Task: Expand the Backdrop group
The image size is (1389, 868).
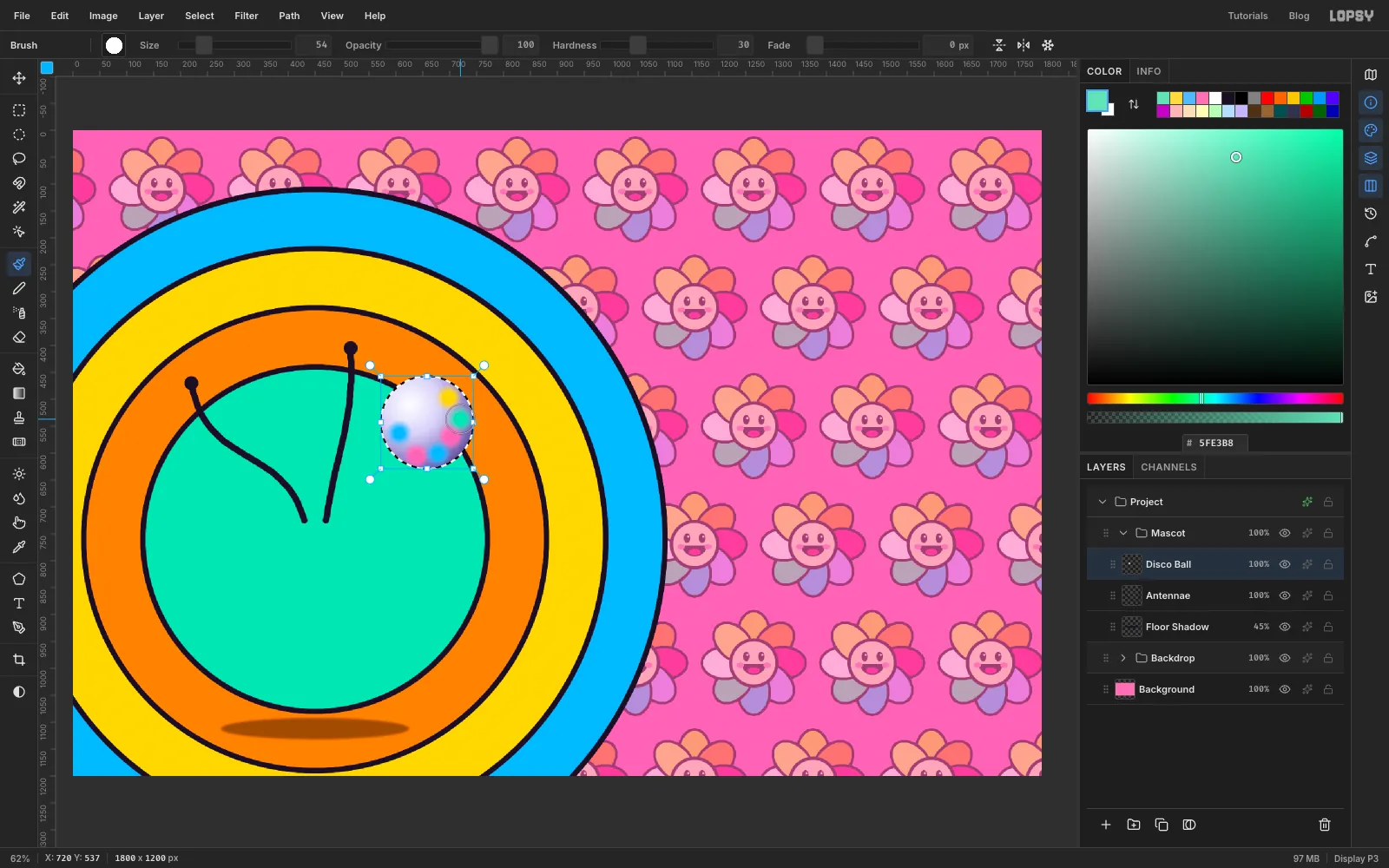Action: point(1123,658)
